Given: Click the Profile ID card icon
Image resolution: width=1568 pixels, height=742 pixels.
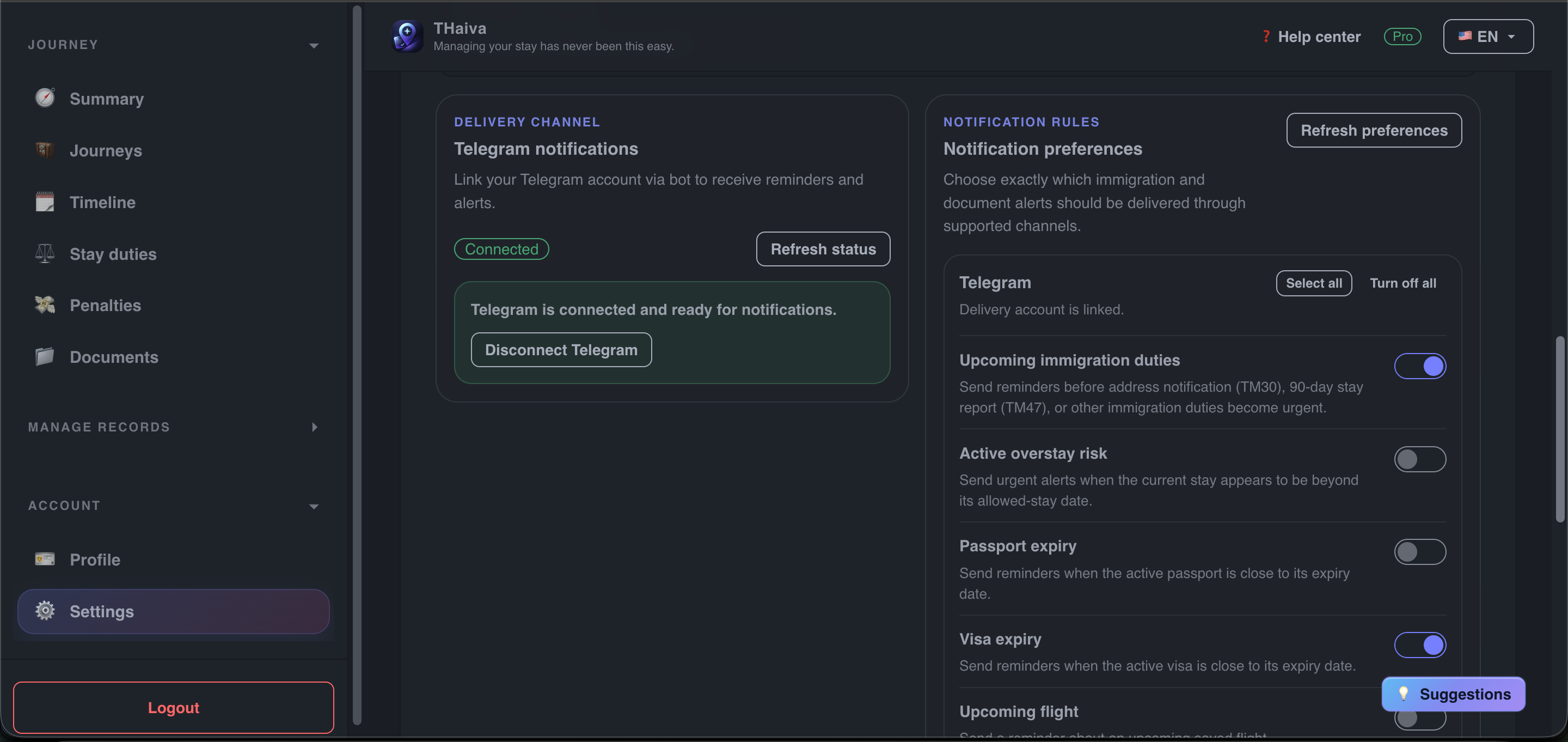Looking at the screenshot, I should 45,558.
